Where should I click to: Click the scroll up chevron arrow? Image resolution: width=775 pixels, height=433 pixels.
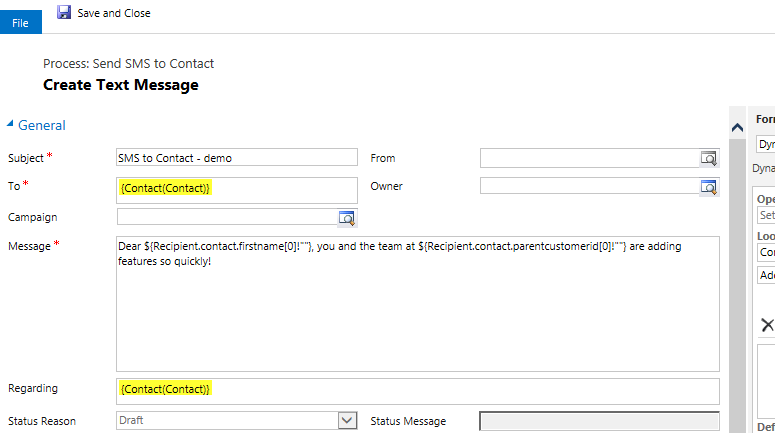point(738,127)
